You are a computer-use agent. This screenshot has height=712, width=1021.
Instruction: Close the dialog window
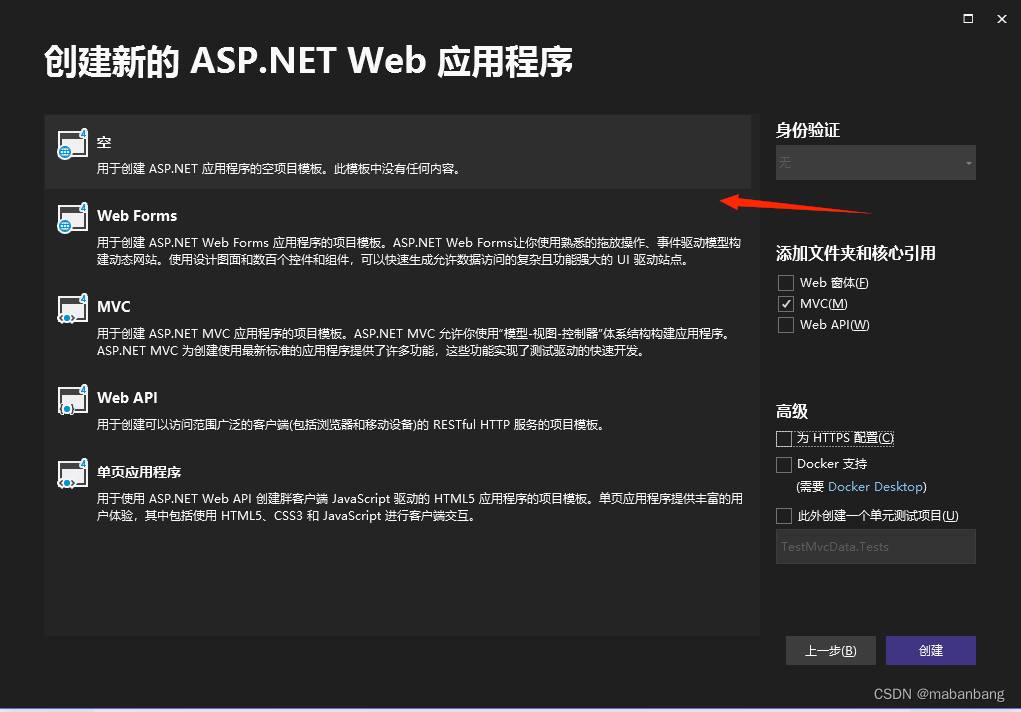pos(1002,19)
